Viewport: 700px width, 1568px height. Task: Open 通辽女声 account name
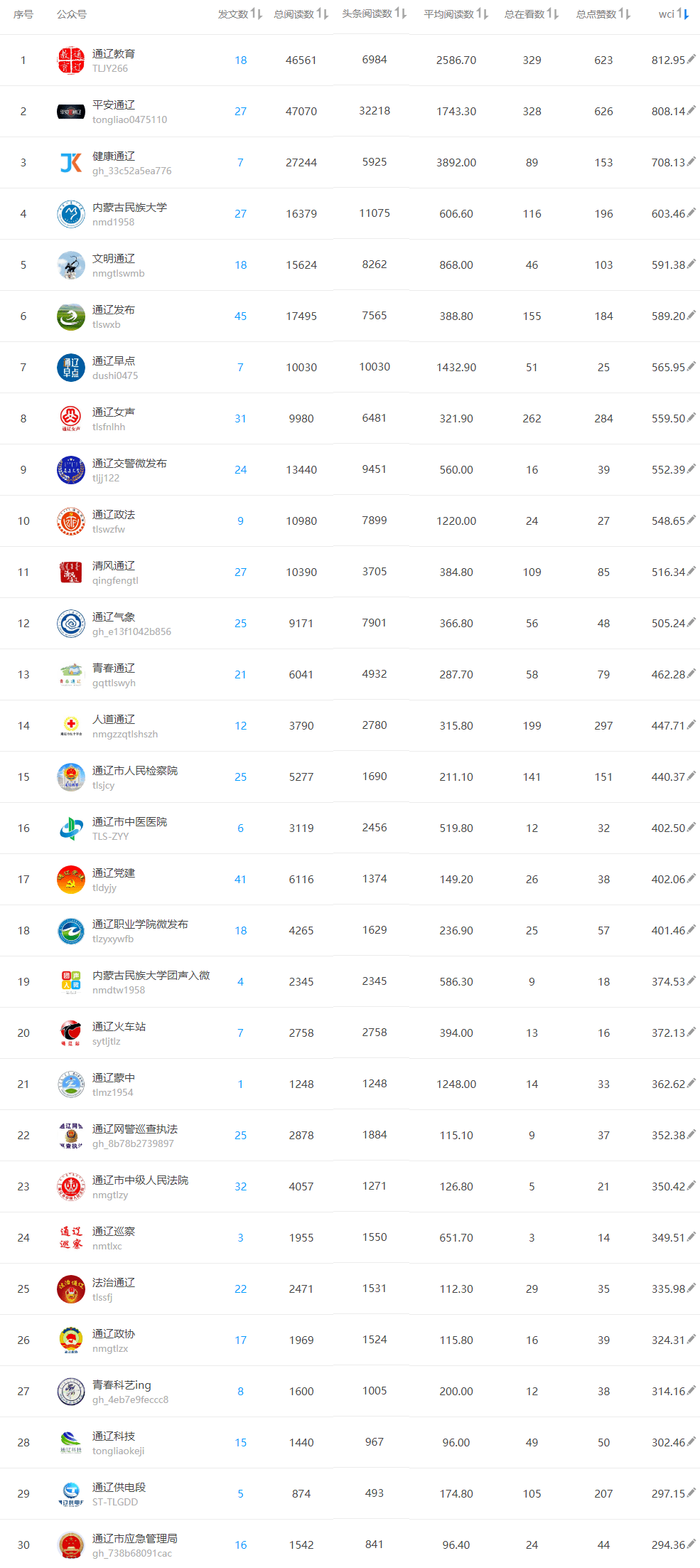point(114,412)
